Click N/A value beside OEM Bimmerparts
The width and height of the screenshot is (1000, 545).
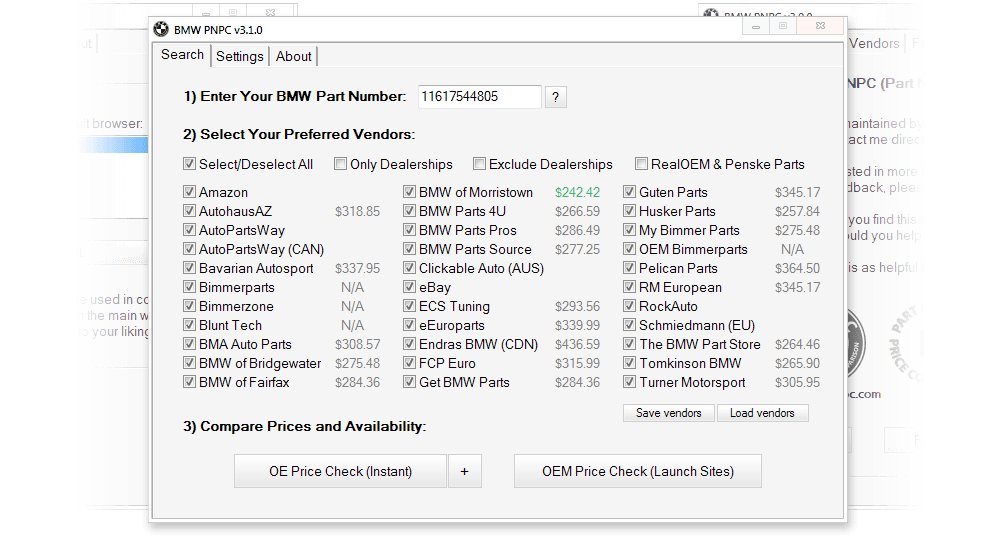click(792, 249)
